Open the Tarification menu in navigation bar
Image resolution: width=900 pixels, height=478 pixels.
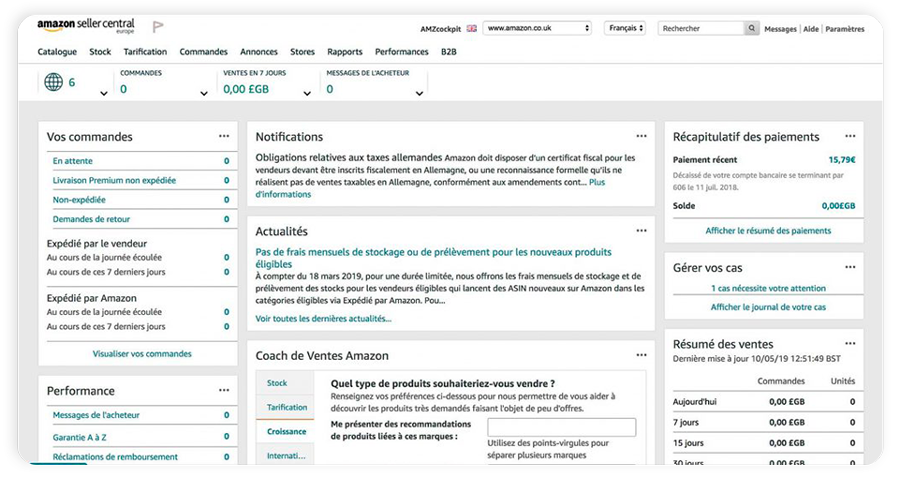coord(145,52)
